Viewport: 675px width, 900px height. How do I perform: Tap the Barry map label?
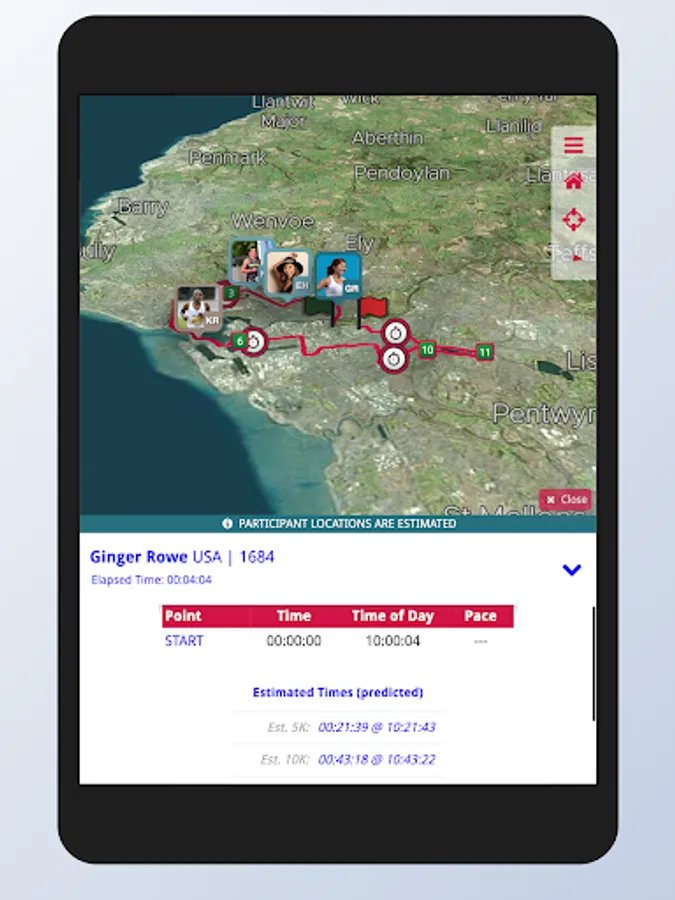point(143,206)
